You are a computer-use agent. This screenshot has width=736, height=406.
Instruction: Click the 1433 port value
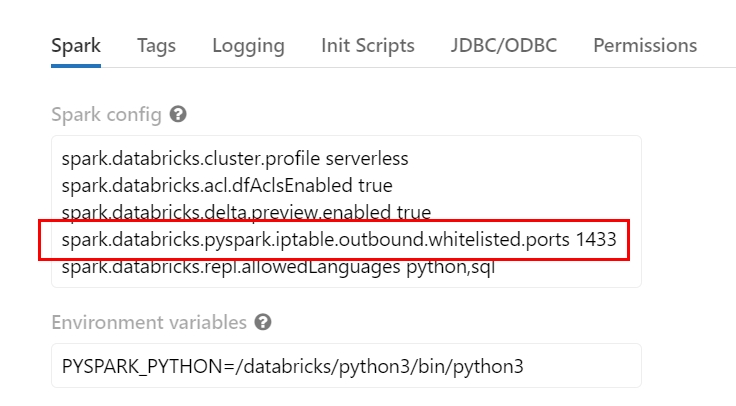point(596,239)
